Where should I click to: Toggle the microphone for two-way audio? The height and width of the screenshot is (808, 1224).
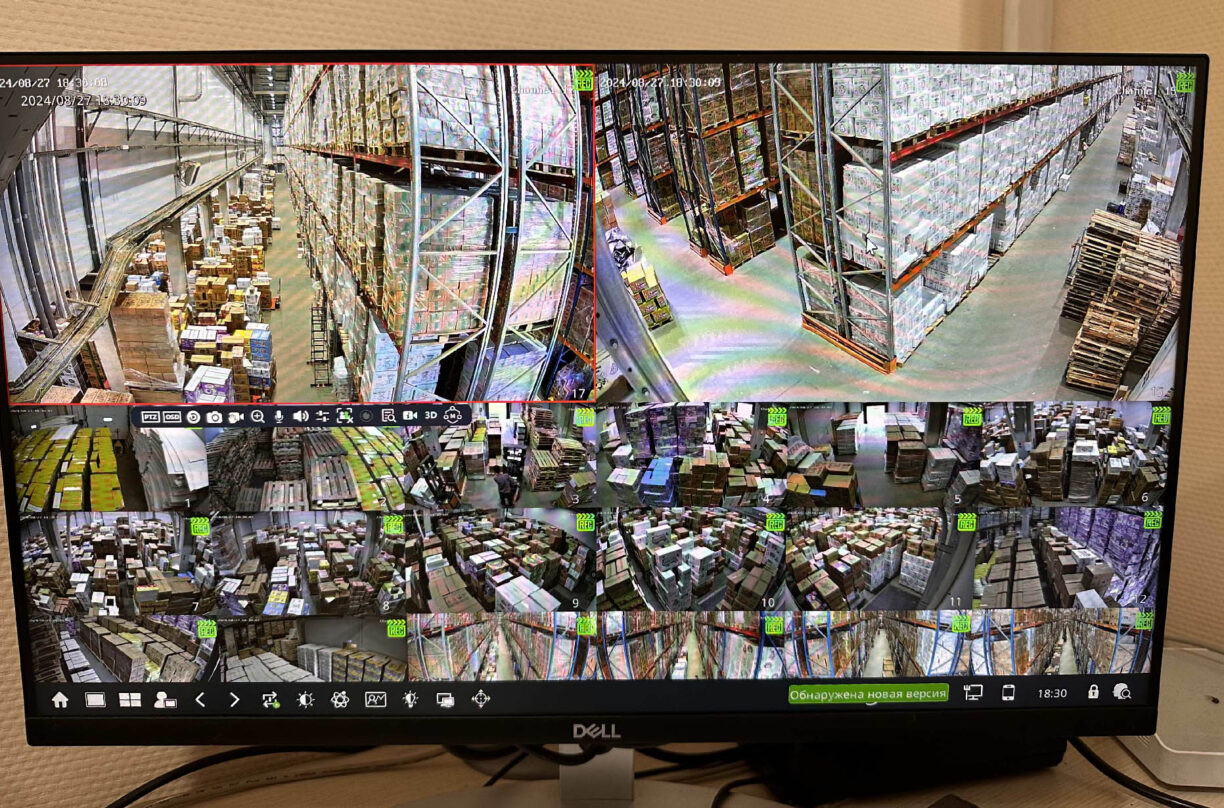click(279, 416)
